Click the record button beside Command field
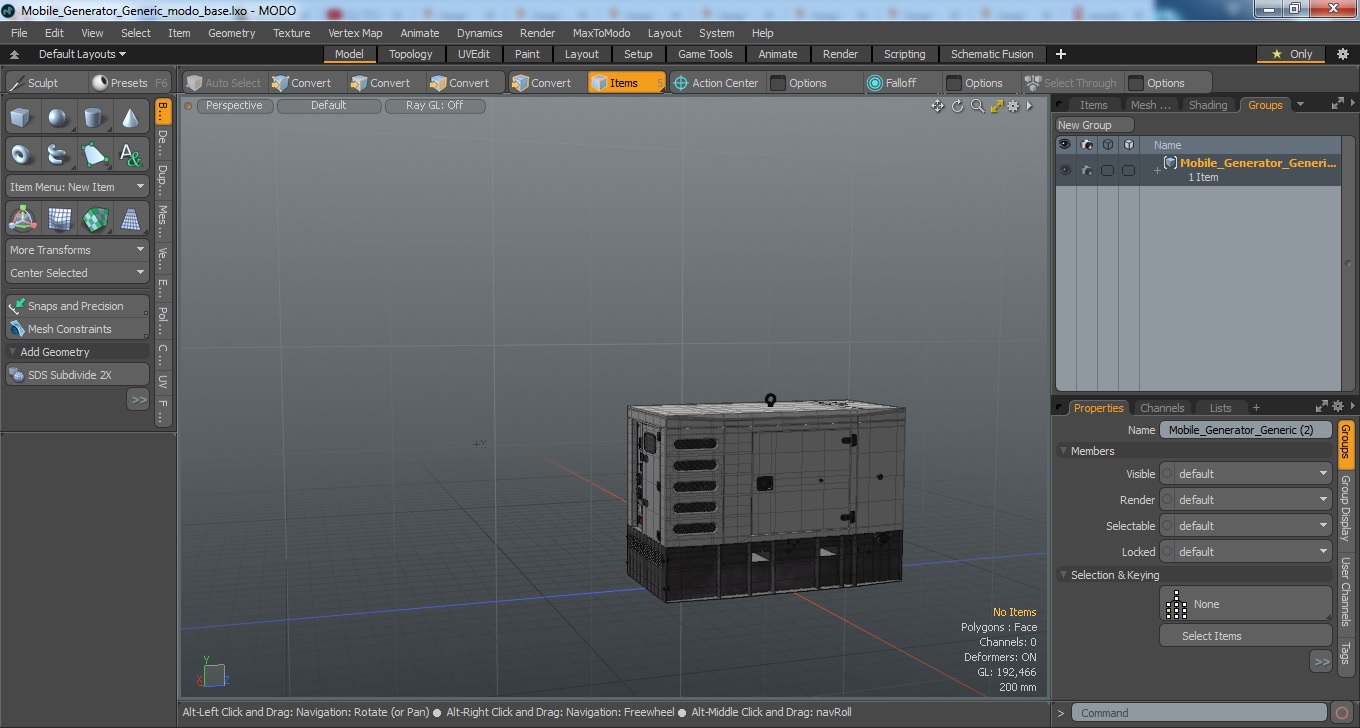 1342,713
